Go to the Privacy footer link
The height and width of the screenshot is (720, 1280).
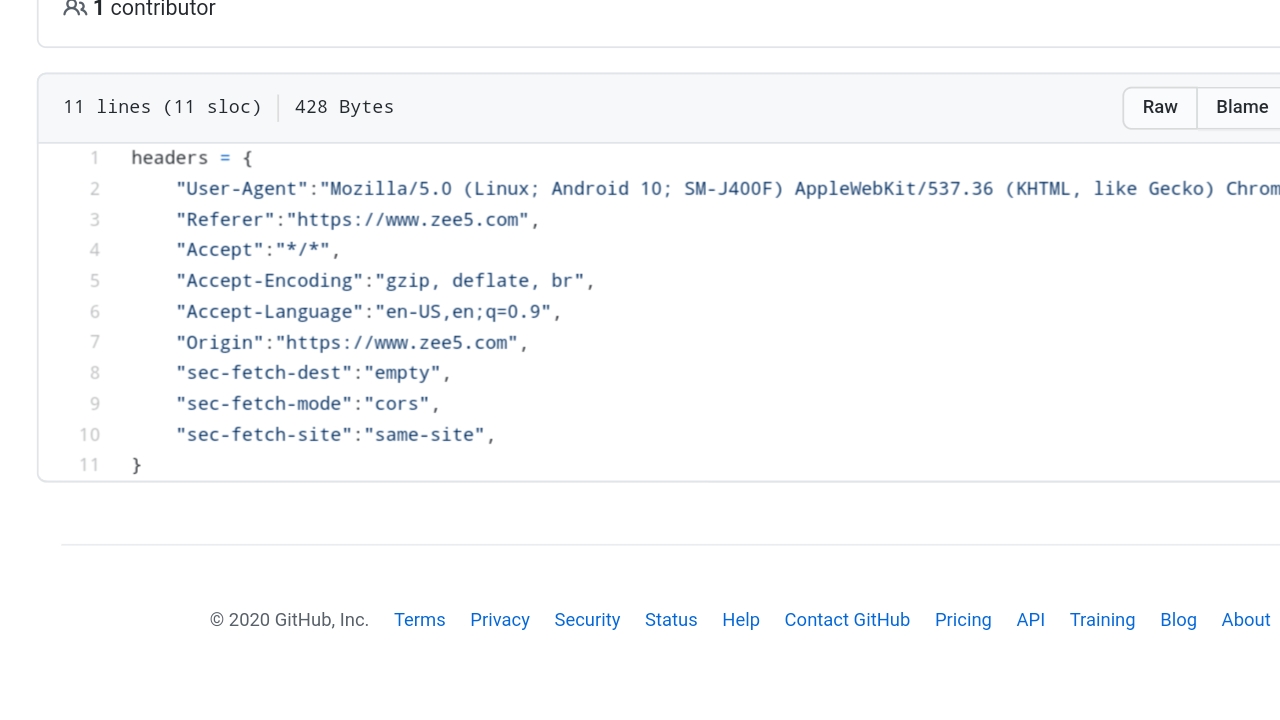click(499, 620)
